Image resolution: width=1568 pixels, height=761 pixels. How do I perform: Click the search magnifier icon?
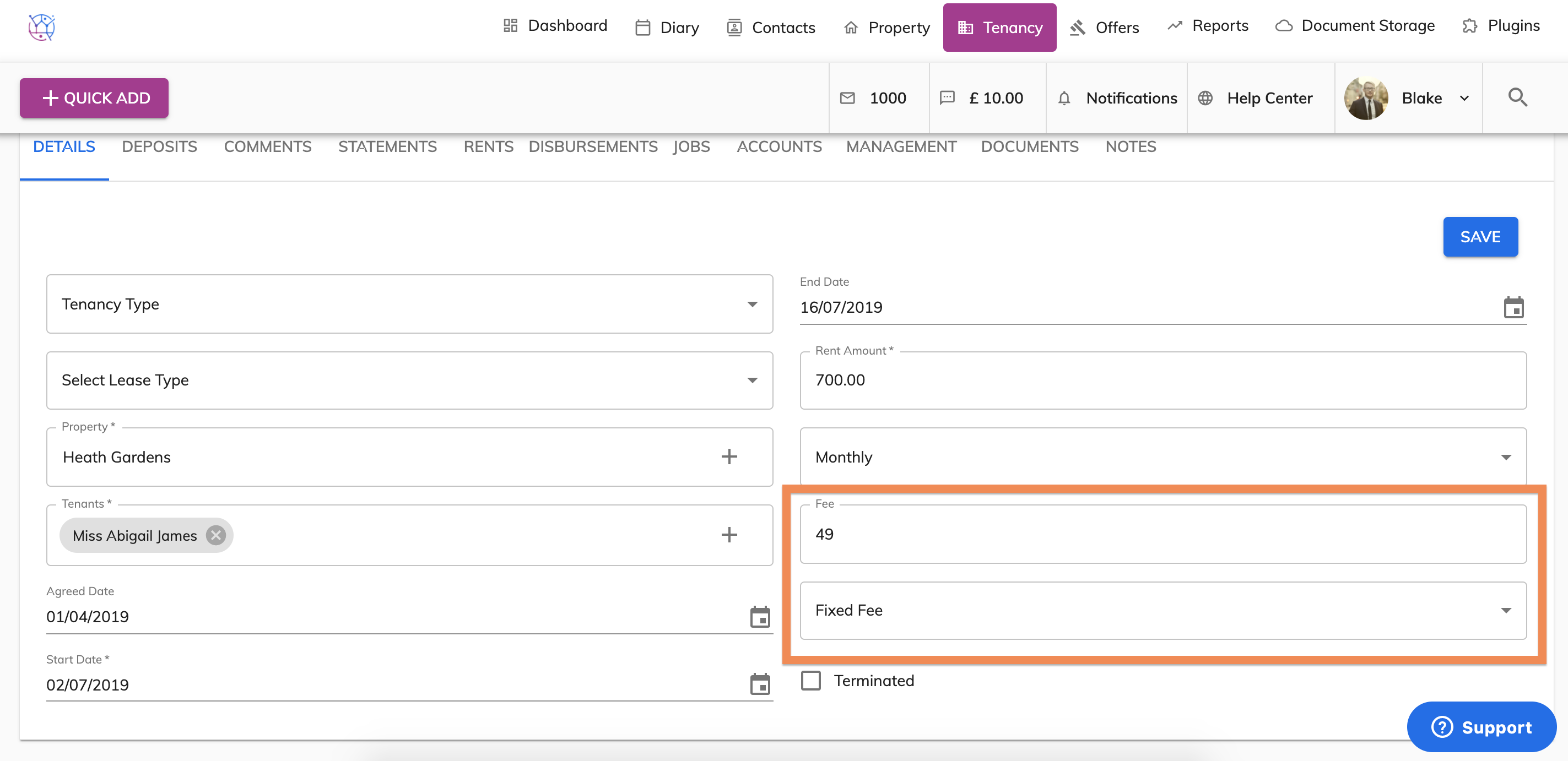coord(1517,97)
